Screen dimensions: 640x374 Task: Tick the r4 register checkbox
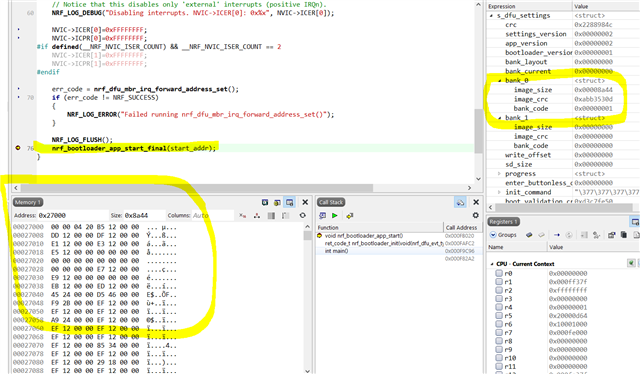tap(499, 307)
